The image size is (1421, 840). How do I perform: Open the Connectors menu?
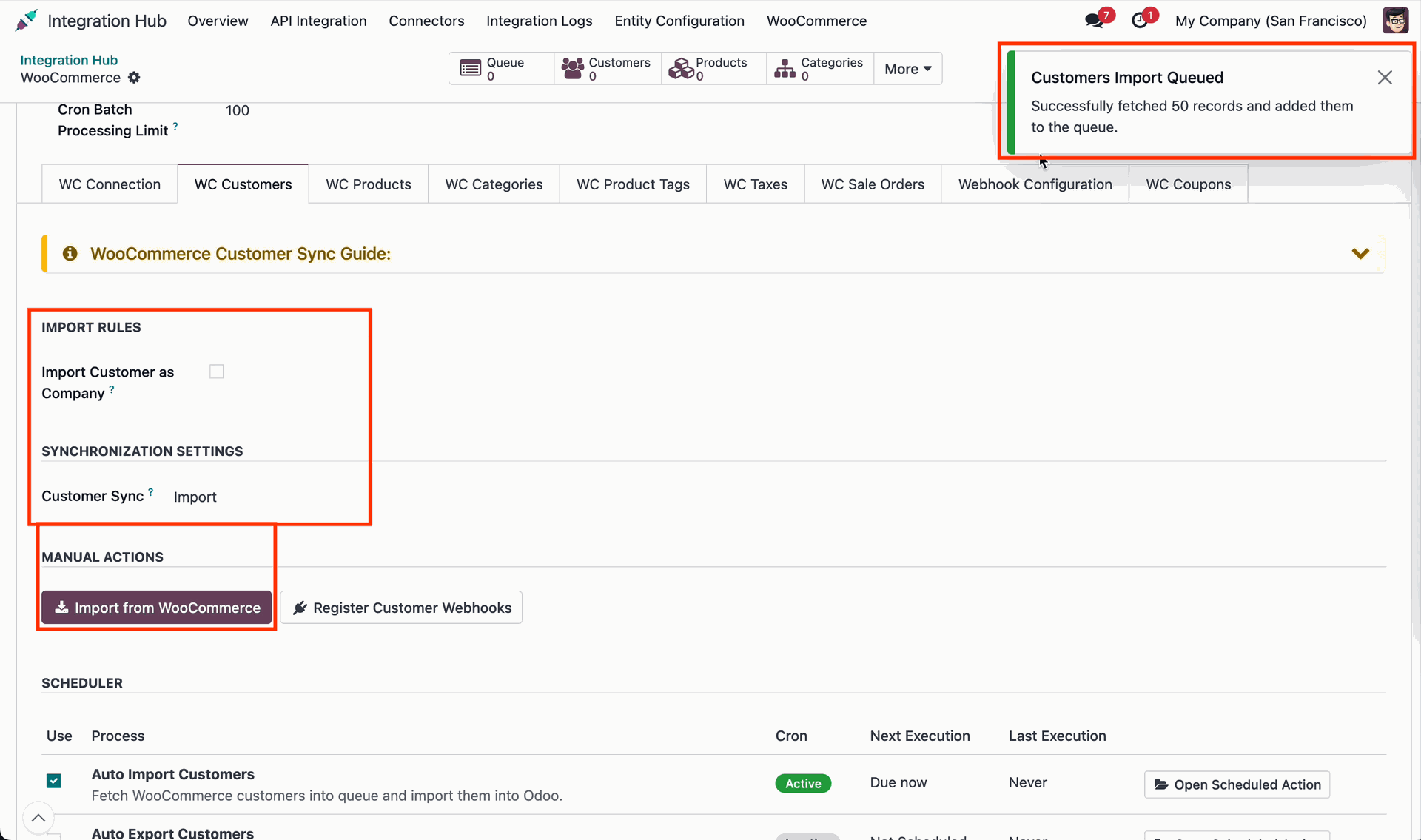point(426,21)
